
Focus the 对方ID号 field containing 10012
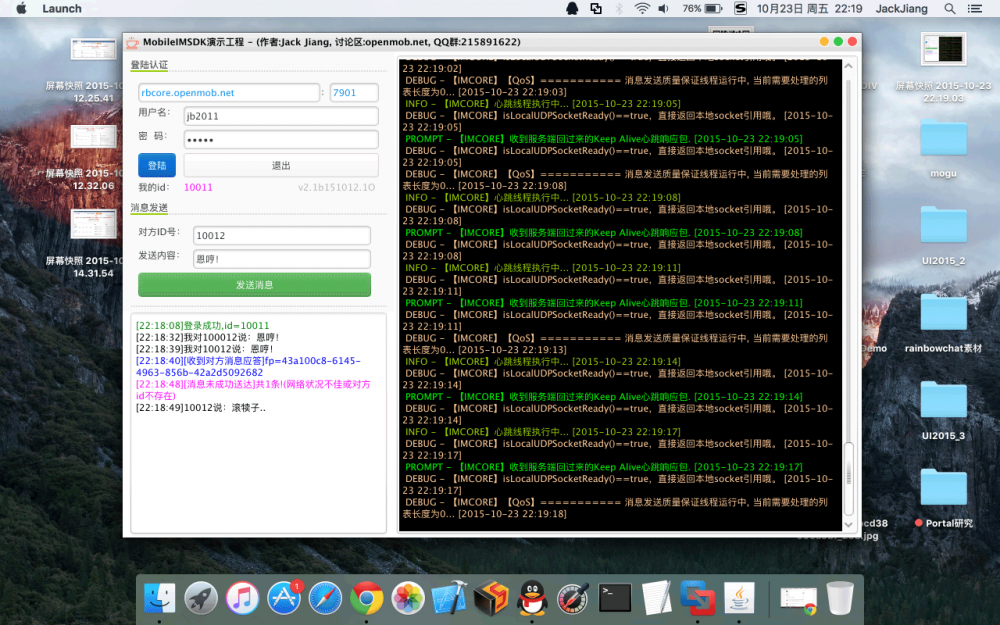click(281, 236)
